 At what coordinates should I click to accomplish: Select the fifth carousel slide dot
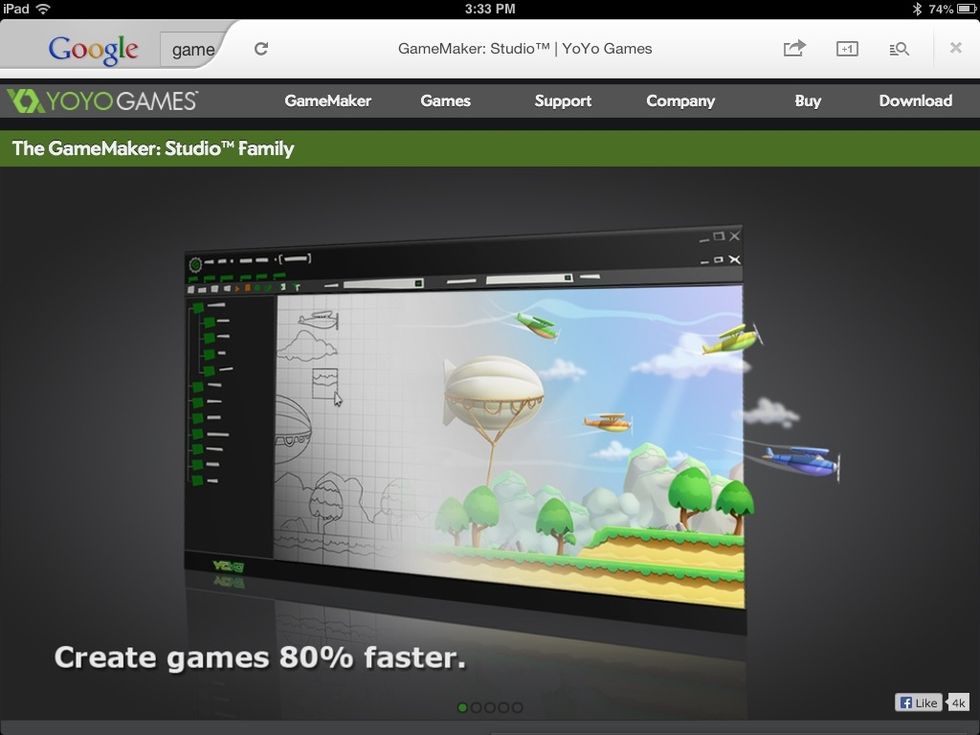518,708
